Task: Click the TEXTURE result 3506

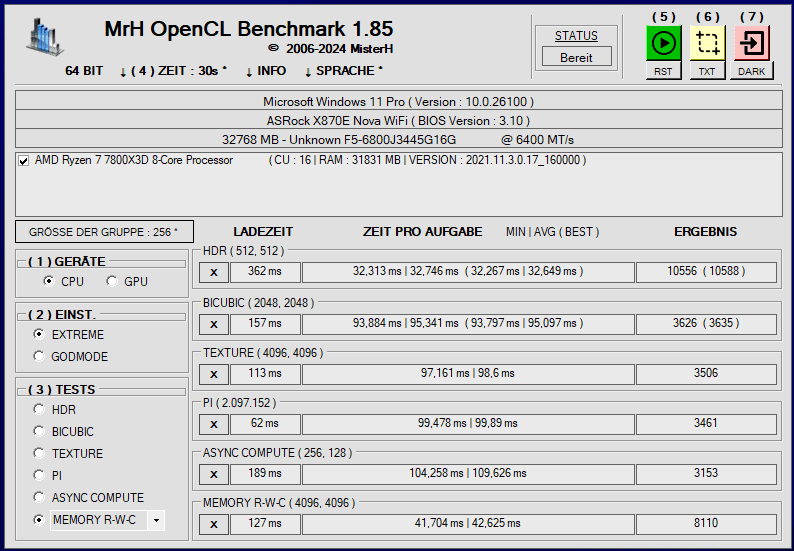Action: pyautogui.click(x=706, y=374)
